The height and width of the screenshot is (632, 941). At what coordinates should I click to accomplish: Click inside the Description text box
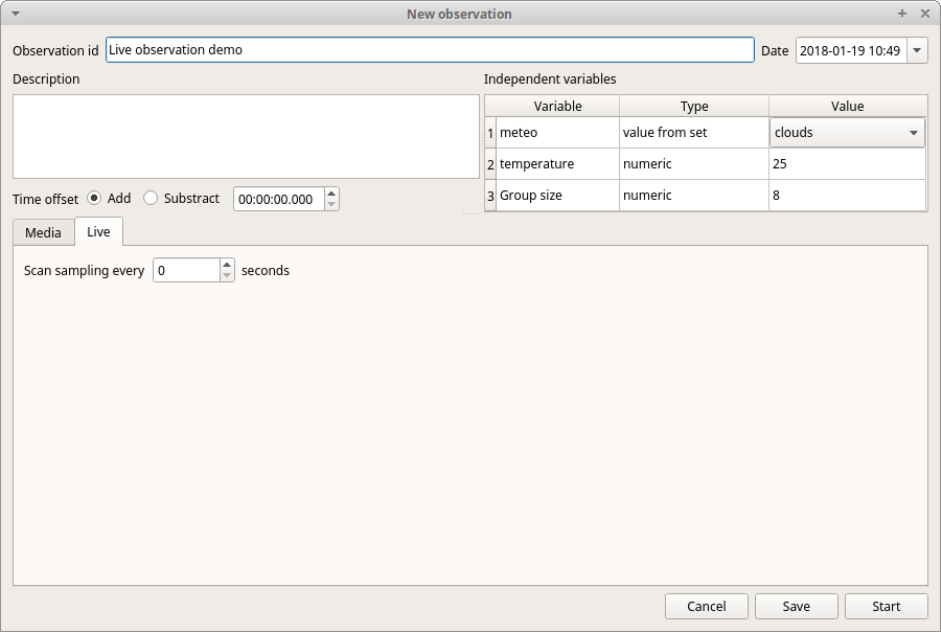pos(246,136)
